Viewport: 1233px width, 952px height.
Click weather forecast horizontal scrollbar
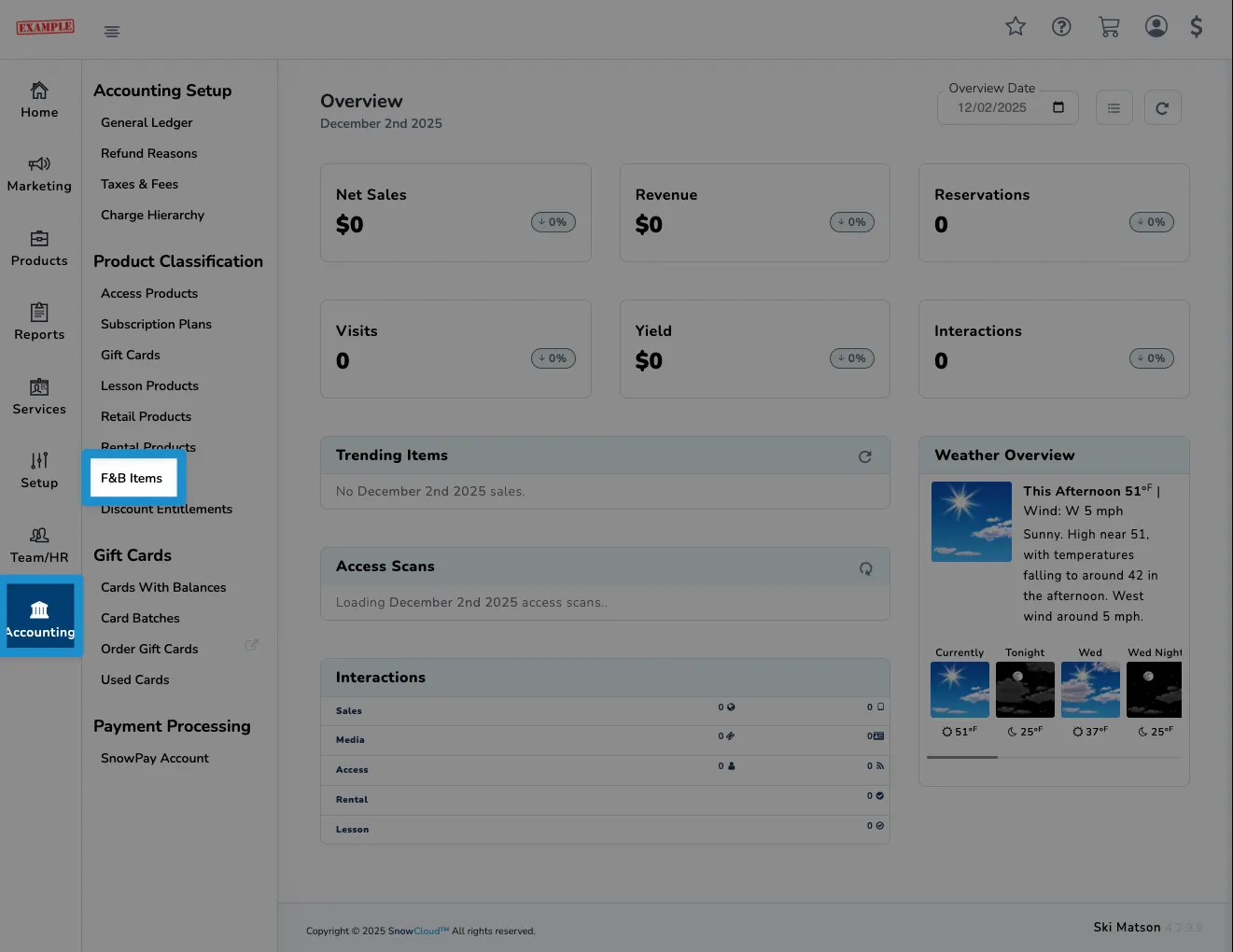click(x=962, y=757)
